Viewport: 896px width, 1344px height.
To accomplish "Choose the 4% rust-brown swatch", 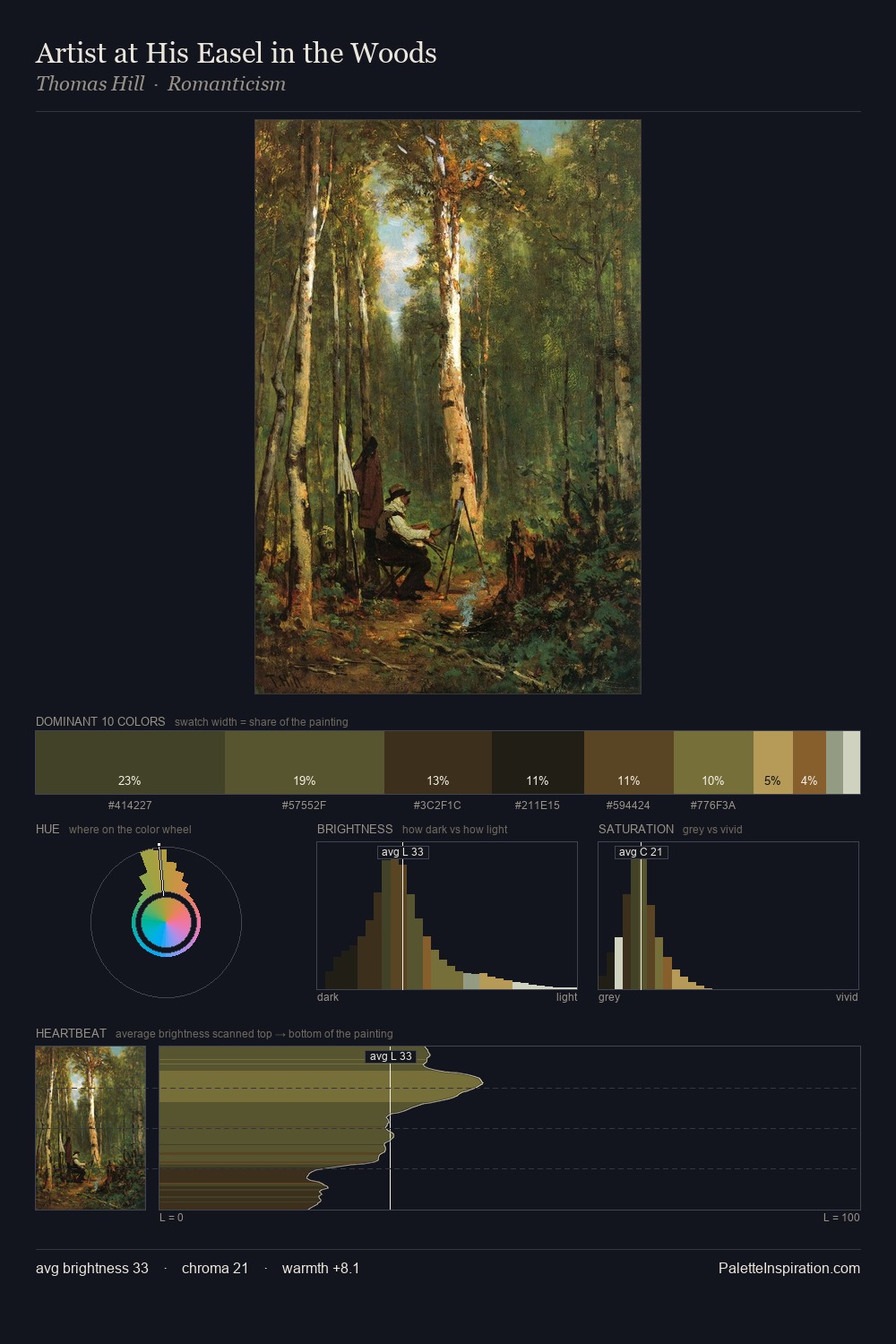I will [809, 762].
